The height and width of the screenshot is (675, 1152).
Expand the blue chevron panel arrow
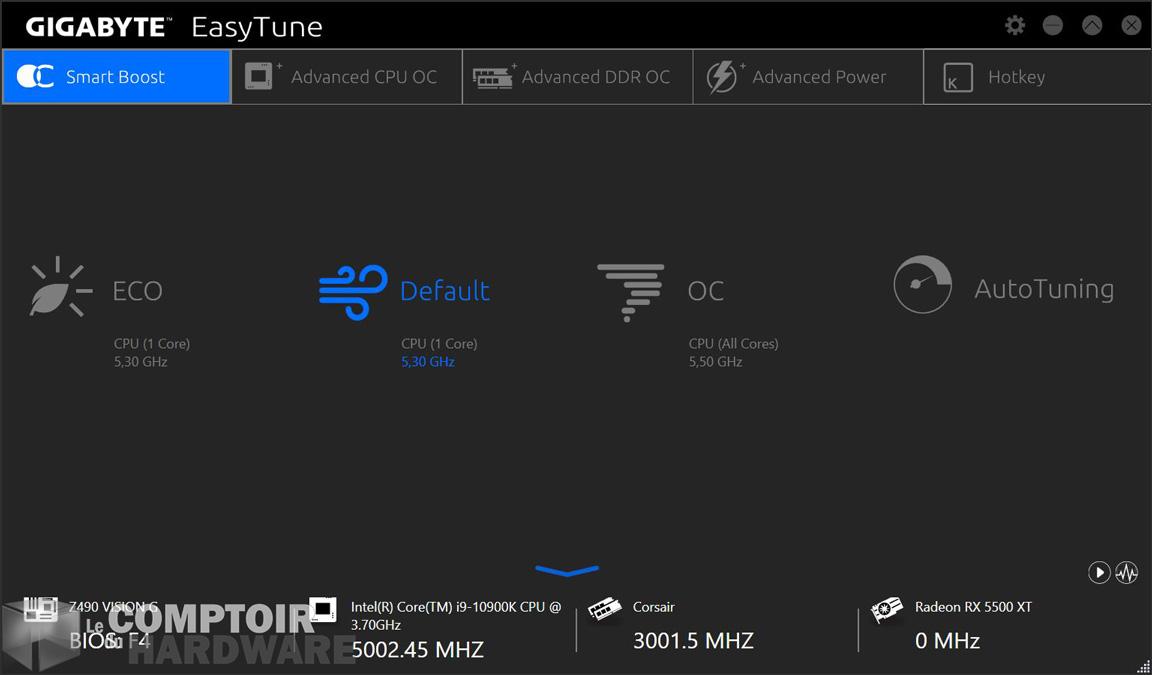(567, 571)
